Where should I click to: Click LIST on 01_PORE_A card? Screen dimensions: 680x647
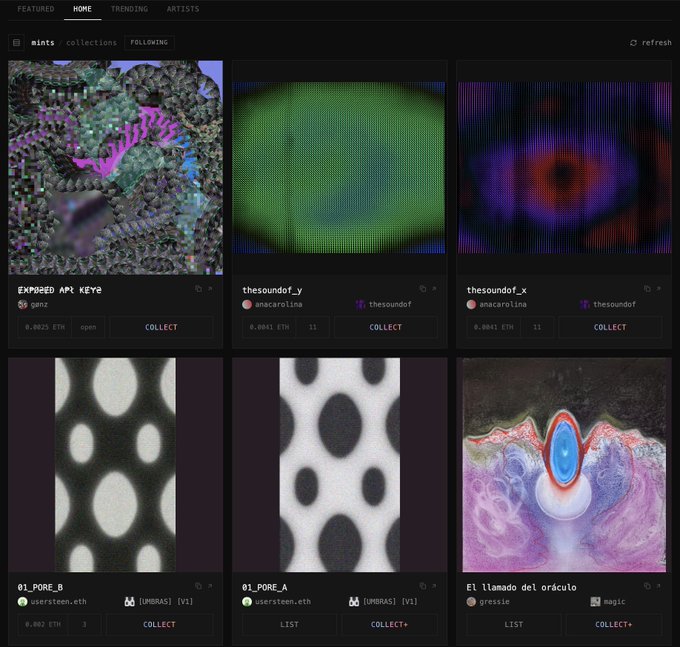(289, 624)
